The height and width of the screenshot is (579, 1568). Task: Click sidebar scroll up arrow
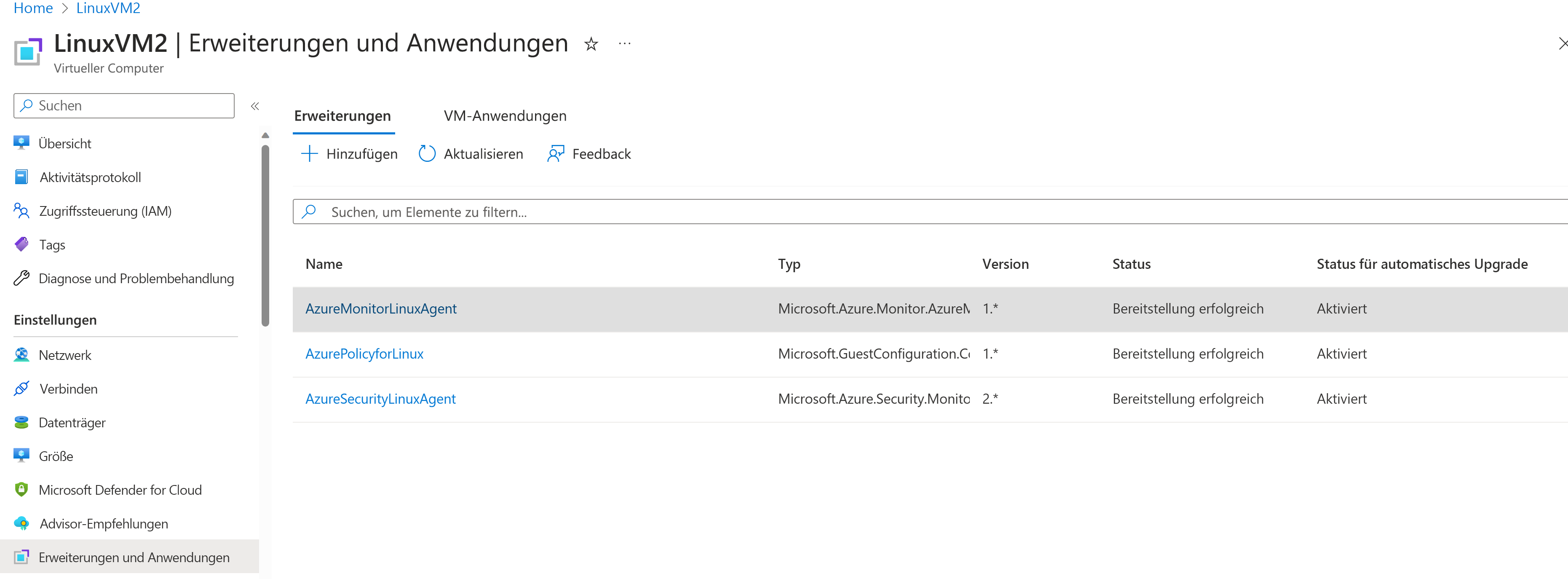(265, 135)
